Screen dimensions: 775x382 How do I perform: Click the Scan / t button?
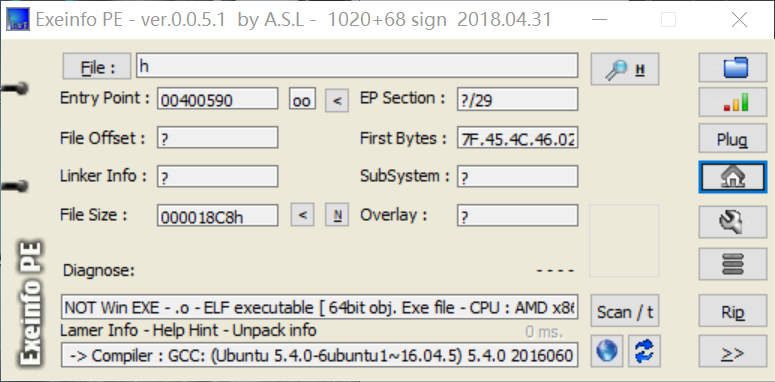(x=625, y=311)
